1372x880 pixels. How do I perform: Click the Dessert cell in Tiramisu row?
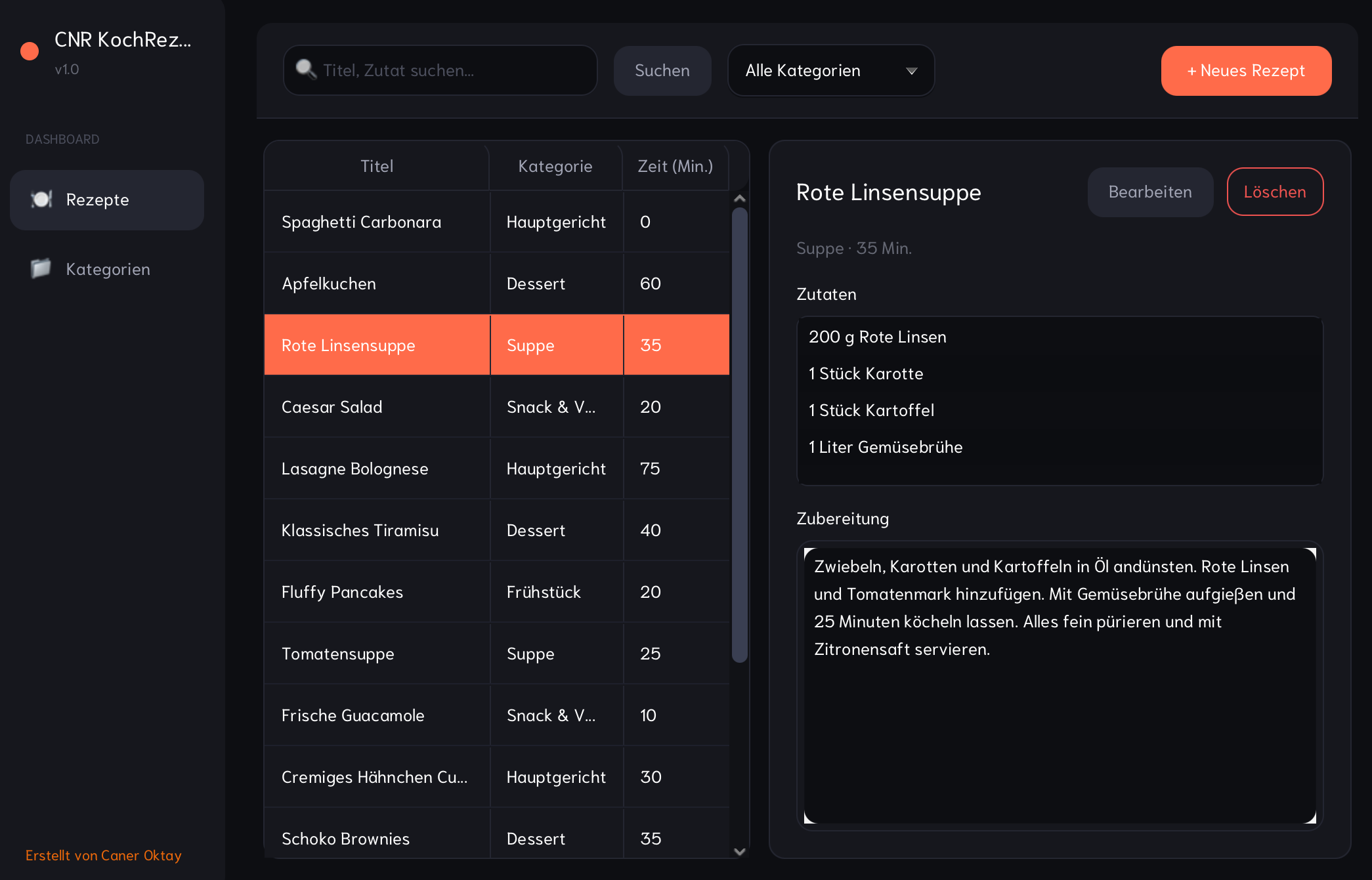click(x=557, y=530)
